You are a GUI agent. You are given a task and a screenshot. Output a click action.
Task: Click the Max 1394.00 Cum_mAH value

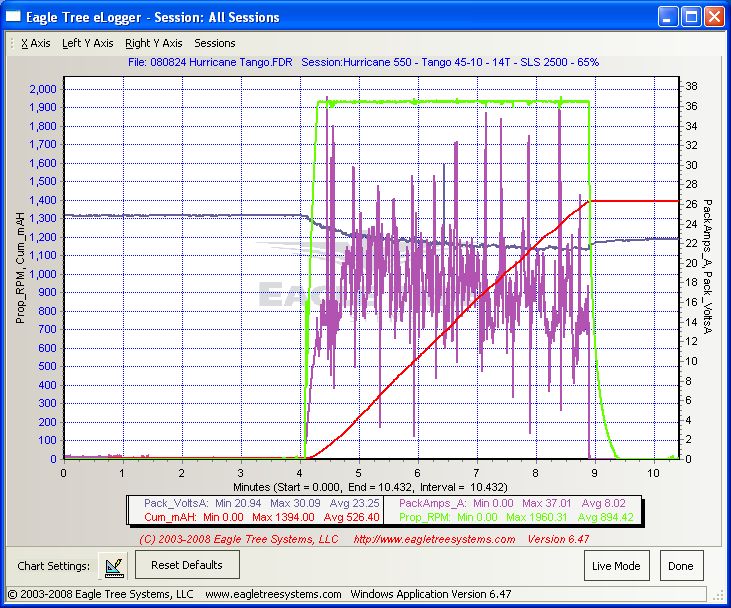pos(283,517)
